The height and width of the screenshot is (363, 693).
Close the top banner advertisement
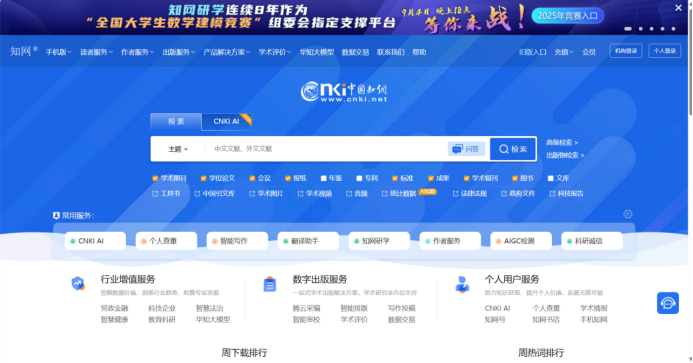click(x=678, y=8)
